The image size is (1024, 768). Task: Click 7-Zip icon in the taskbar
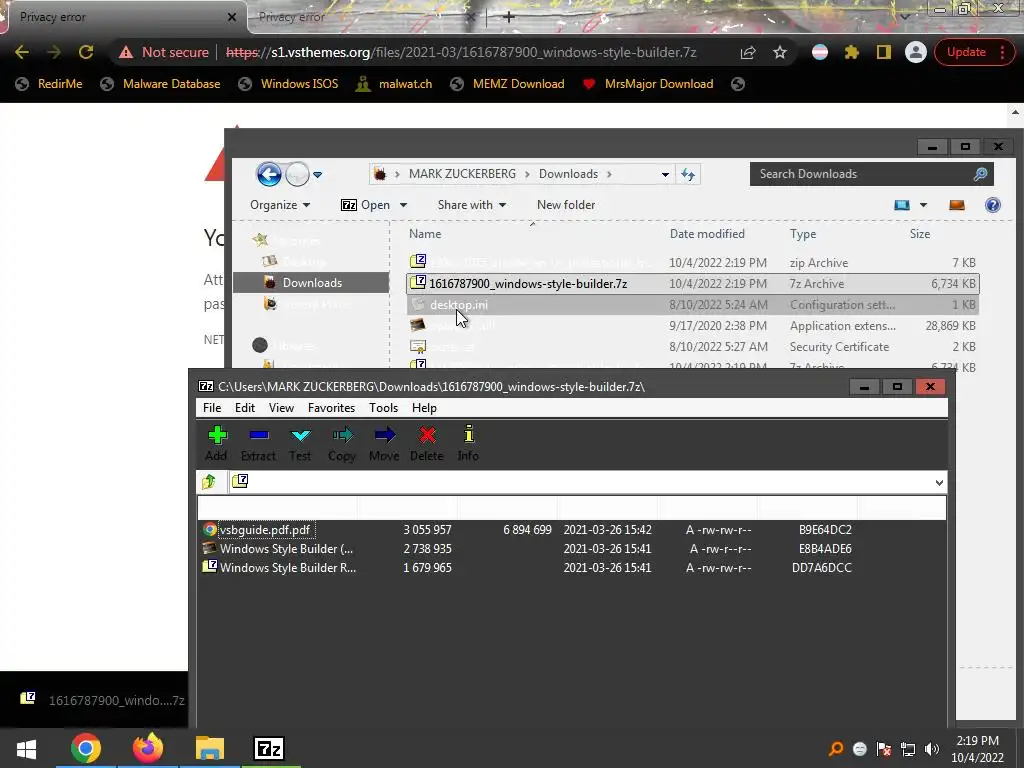coord(269,748)
